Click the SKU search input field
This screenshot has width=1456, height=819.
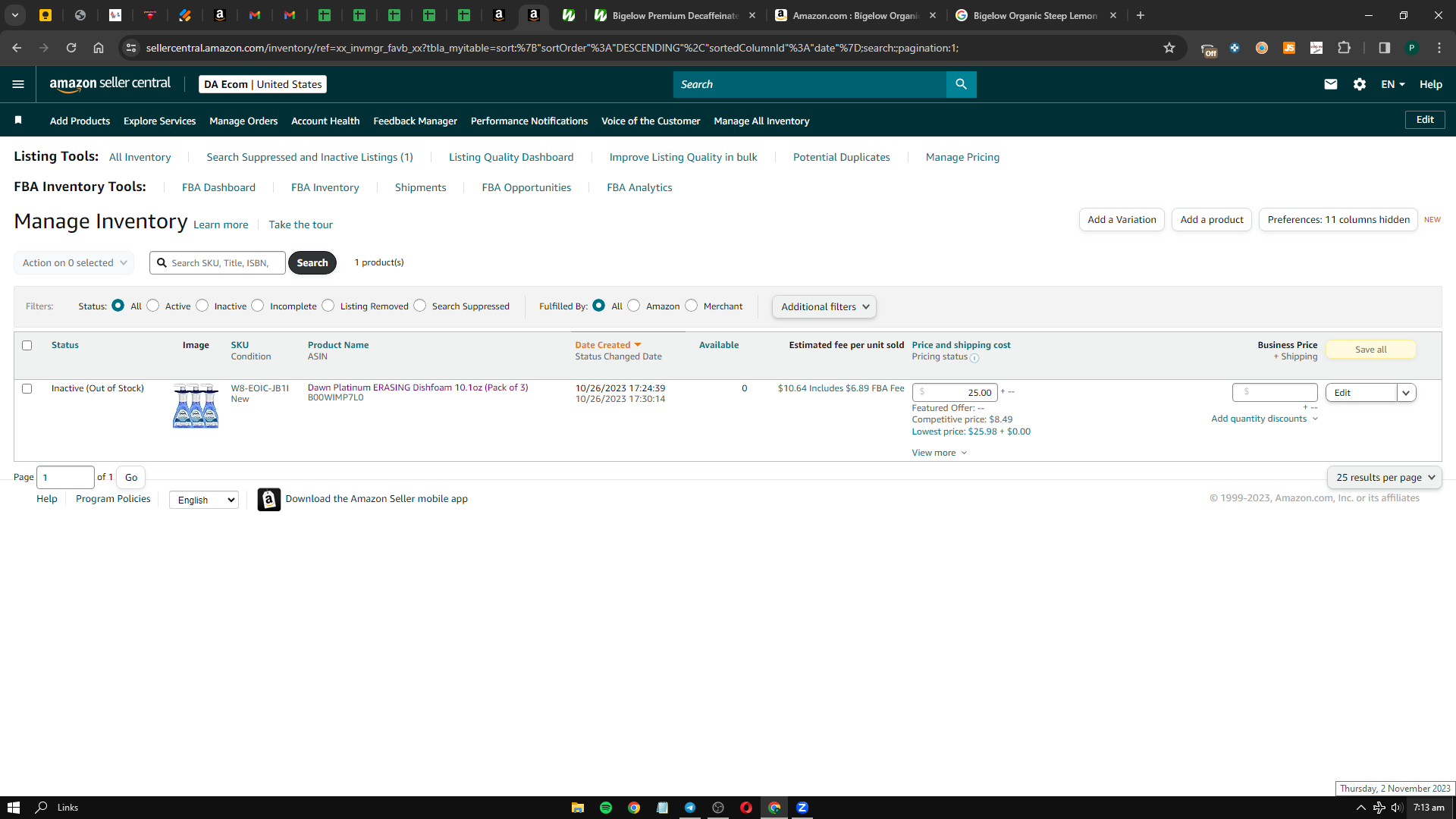pos(218,263)
